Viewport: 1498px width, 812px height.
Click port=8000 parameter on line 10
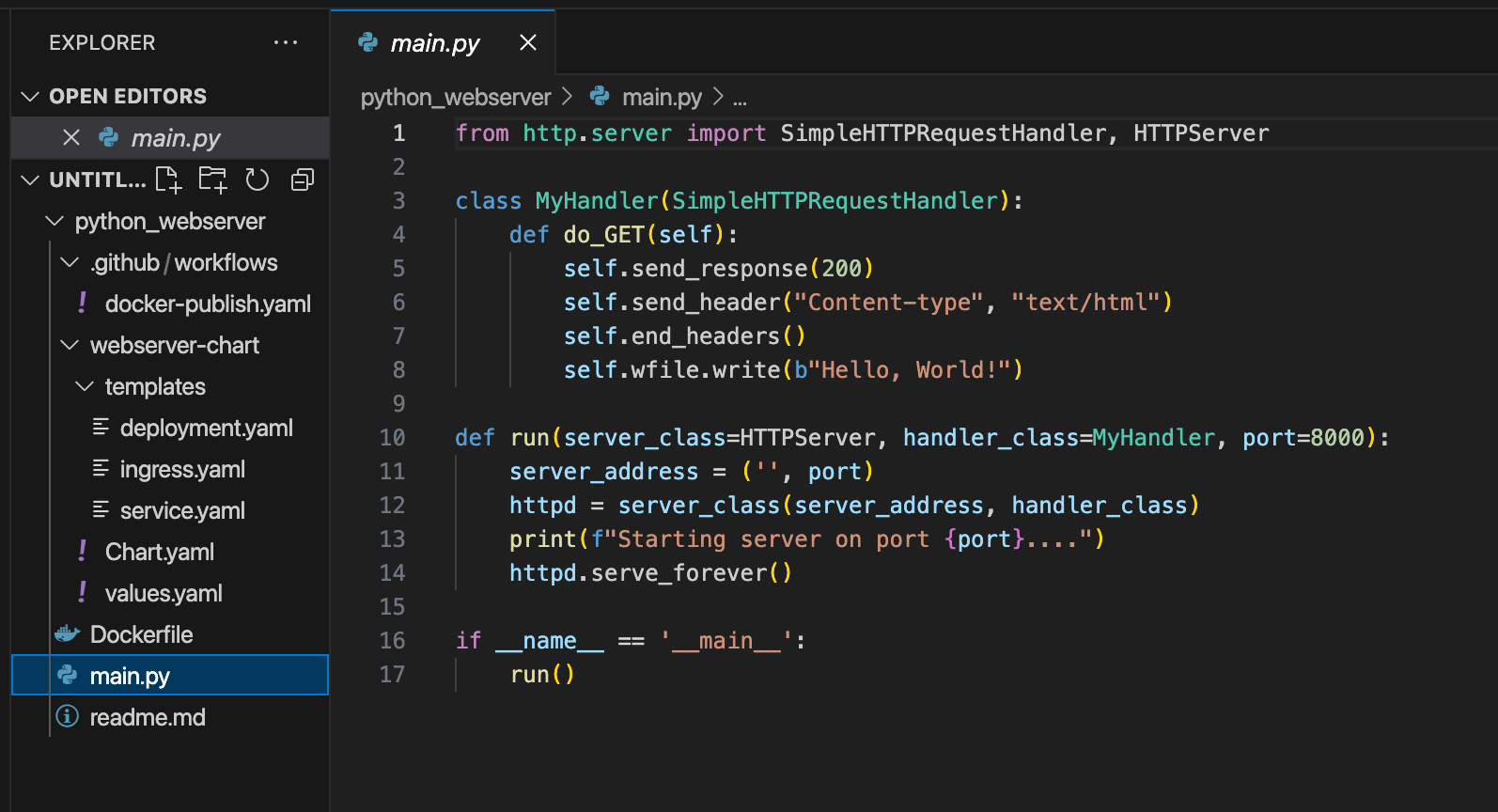[1303, 437]
